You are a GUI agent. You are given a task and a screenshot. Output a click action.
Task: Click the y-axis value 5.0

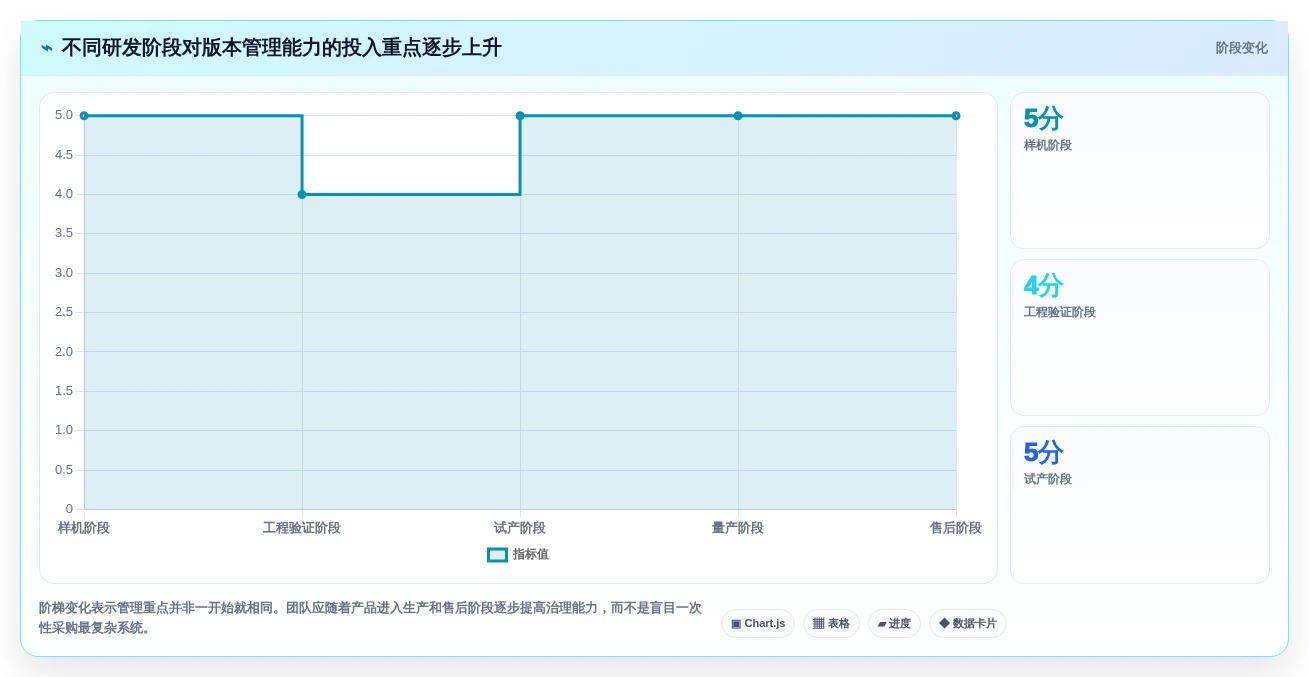click(x=64, y=115)
